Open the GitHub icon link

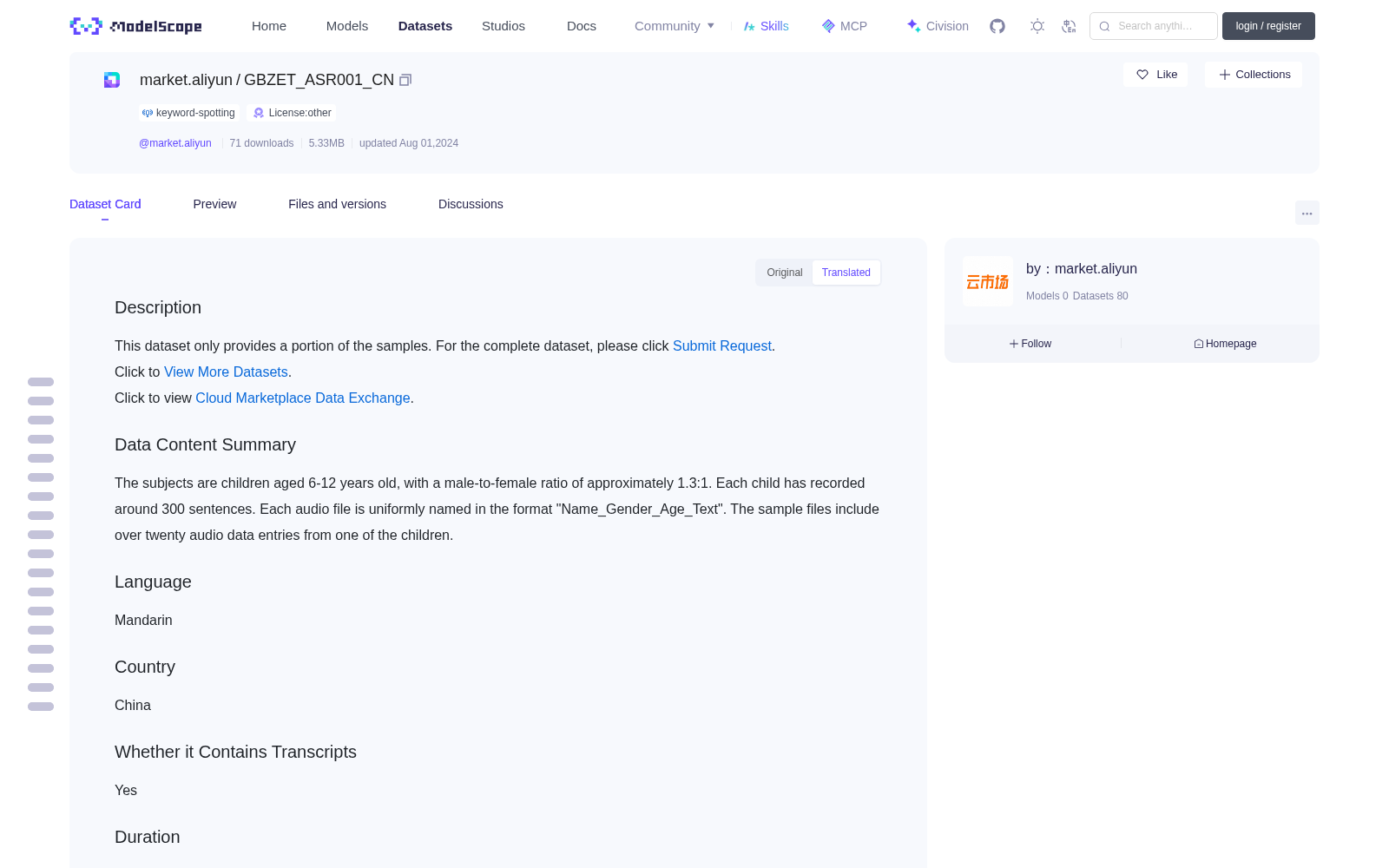997,26
